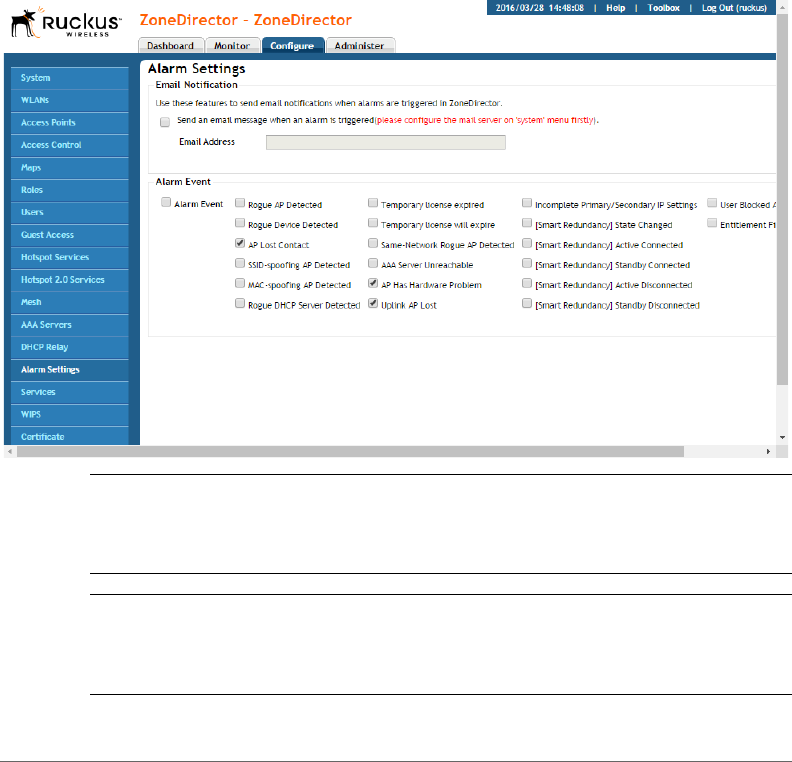Uncheck AP Has Hardware Problem alarm
792x762 pixels.
373,283
